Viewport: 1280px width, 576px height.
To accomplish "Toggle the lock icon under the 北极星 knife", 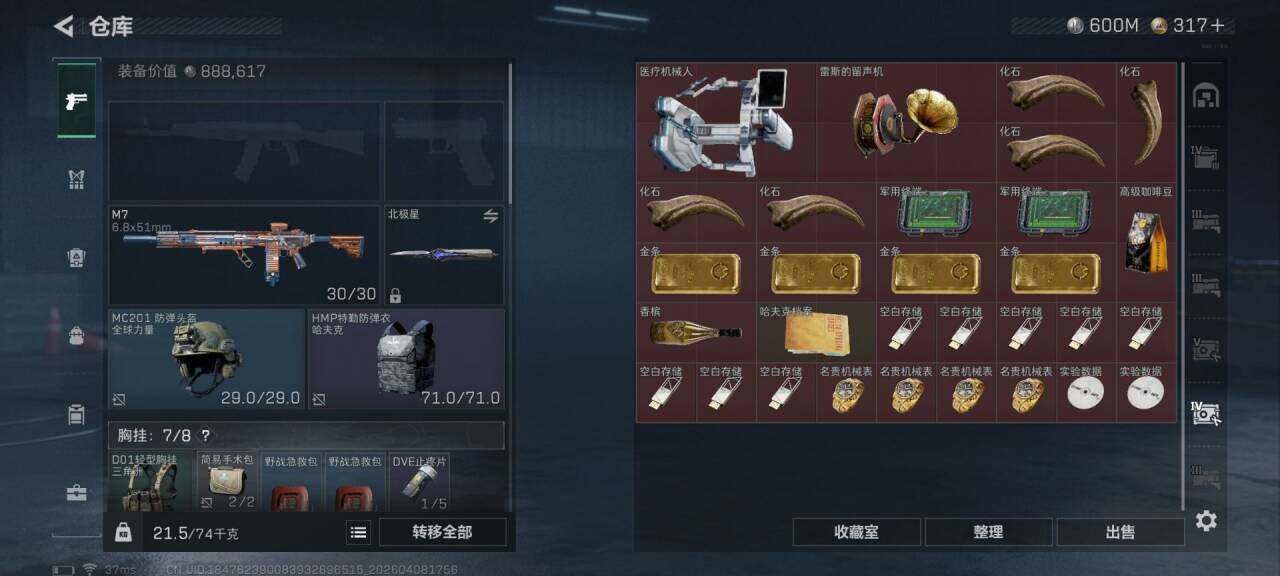I will point(396,295).
